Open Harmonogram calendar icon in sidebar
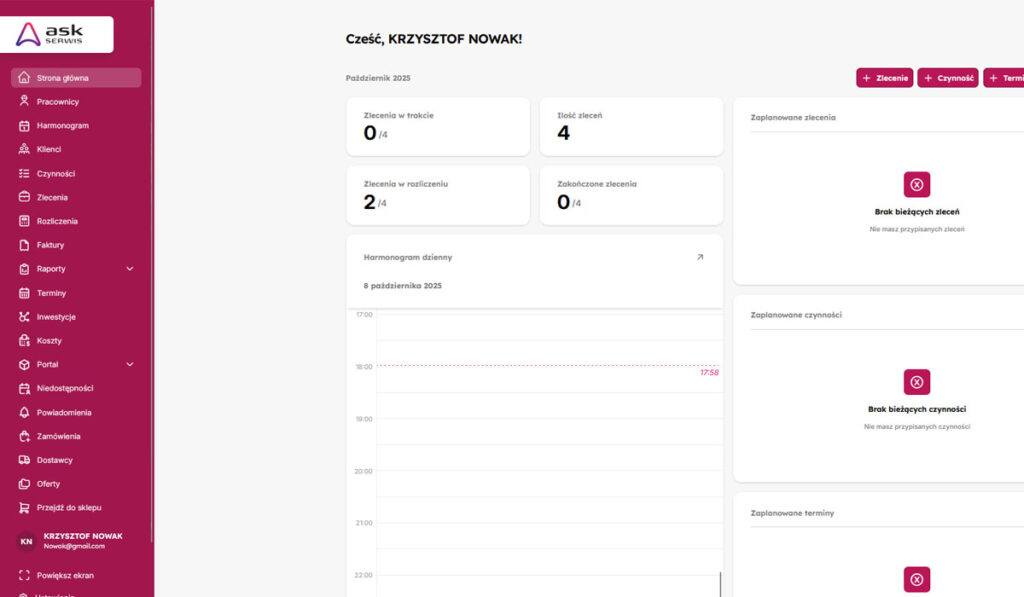The height and width of the screenshot is (597, 1024). (x=25, y=126)
